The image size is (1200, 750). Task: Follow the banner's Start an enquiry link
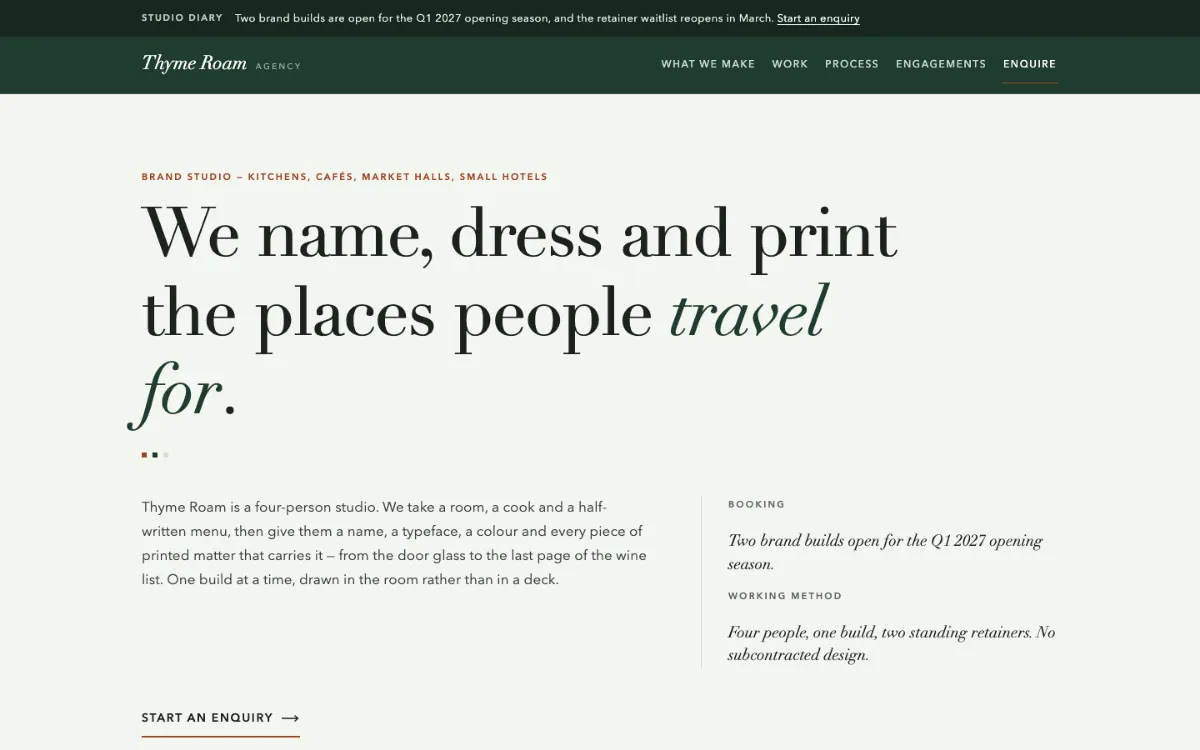tap(818, 18)
